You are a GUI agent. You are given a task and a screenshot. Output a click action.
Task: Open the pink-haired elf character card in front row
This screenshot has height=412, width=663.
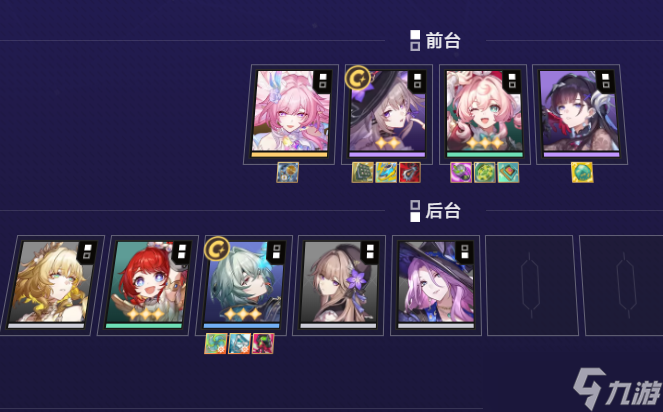pyautogui.click(x=291, y=114)
